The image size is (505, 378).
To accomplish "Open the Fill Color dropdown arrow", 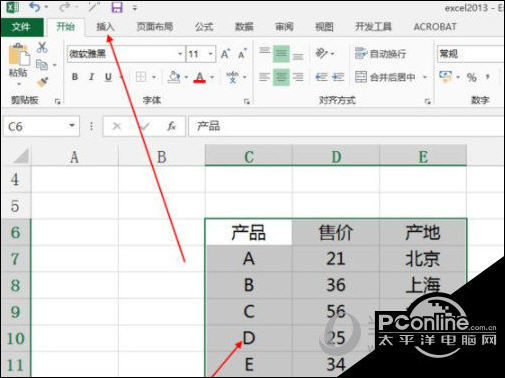I will (186, 77).
